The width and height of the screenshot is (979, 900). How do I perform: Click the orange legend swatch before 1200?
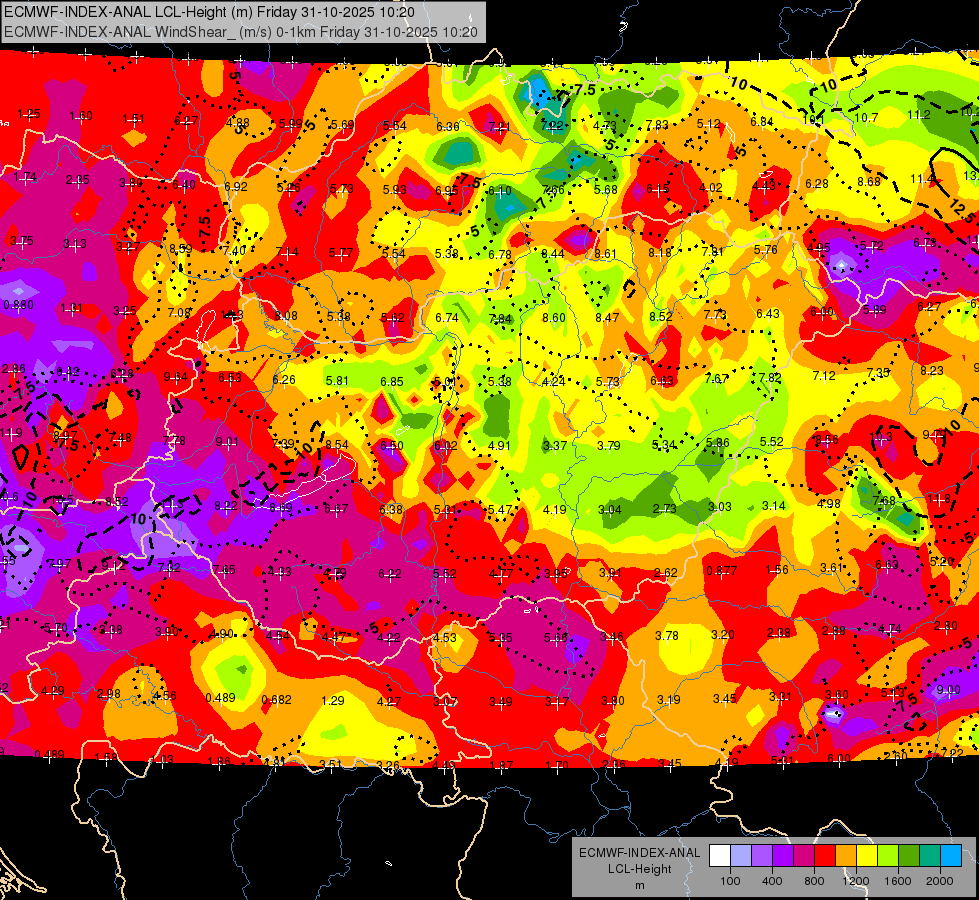coord(846,856)
